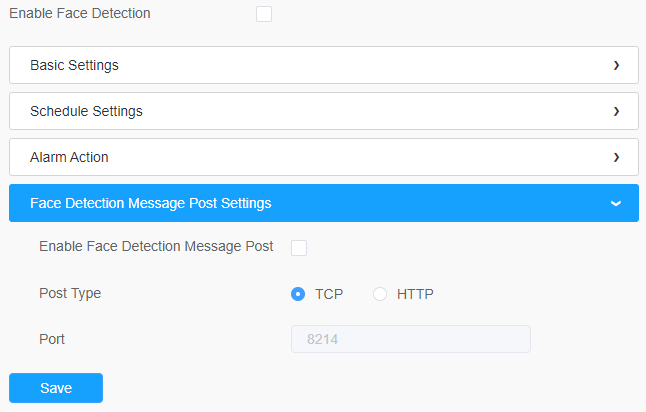Viewport: 646px width, 412px height.
Task: Open the Alarm Action section title
Action: click(69, 157)
